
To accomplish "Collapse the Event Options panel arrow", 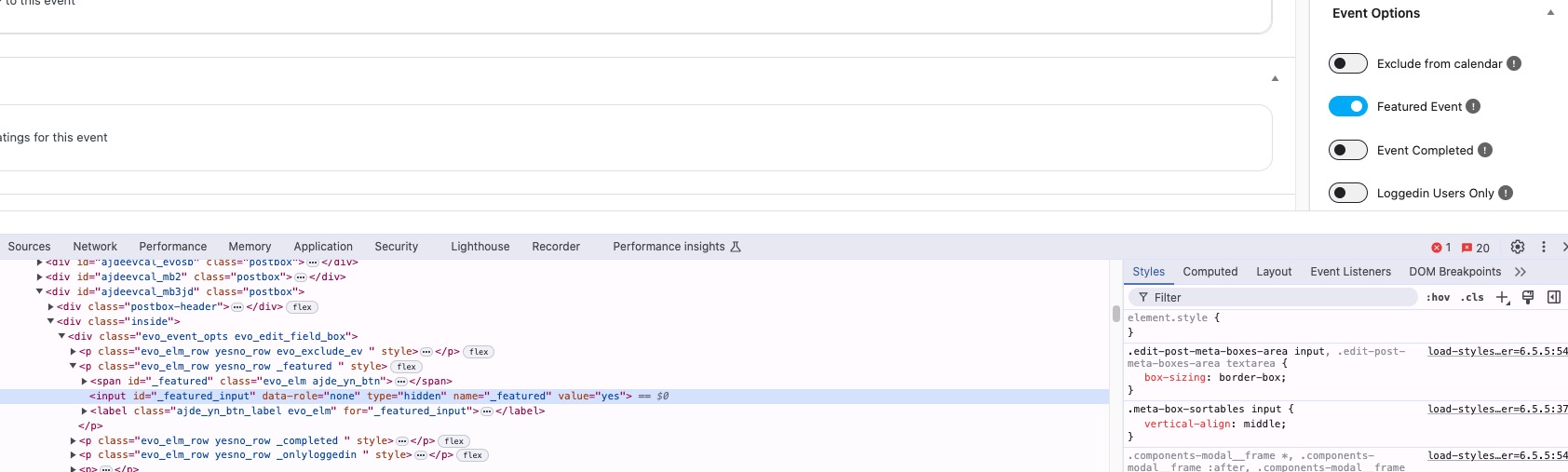I will pyautogui.click(x=1550, y=13).
